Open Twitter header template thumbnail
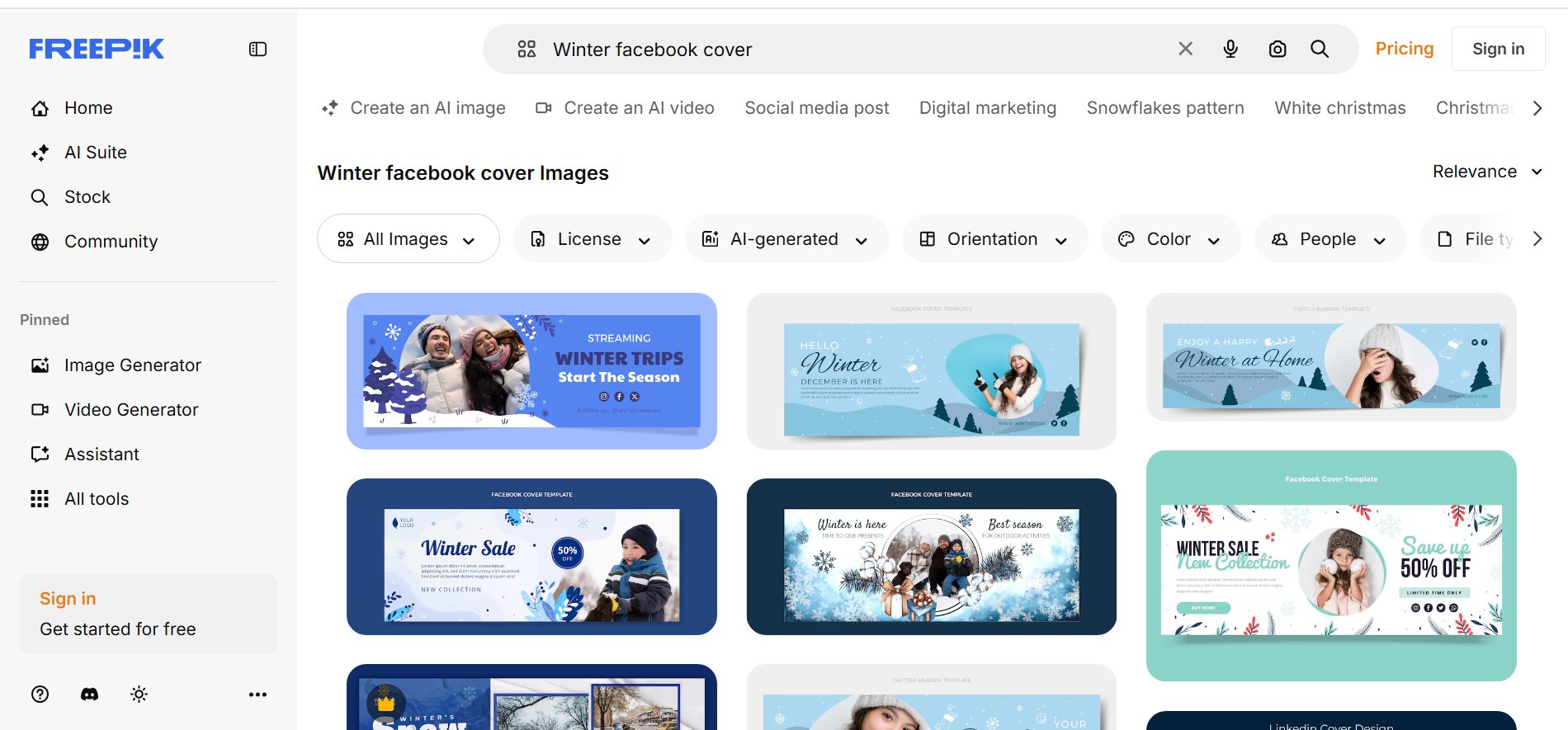Screen dimensions: 1568x730 tap(931, 697)
